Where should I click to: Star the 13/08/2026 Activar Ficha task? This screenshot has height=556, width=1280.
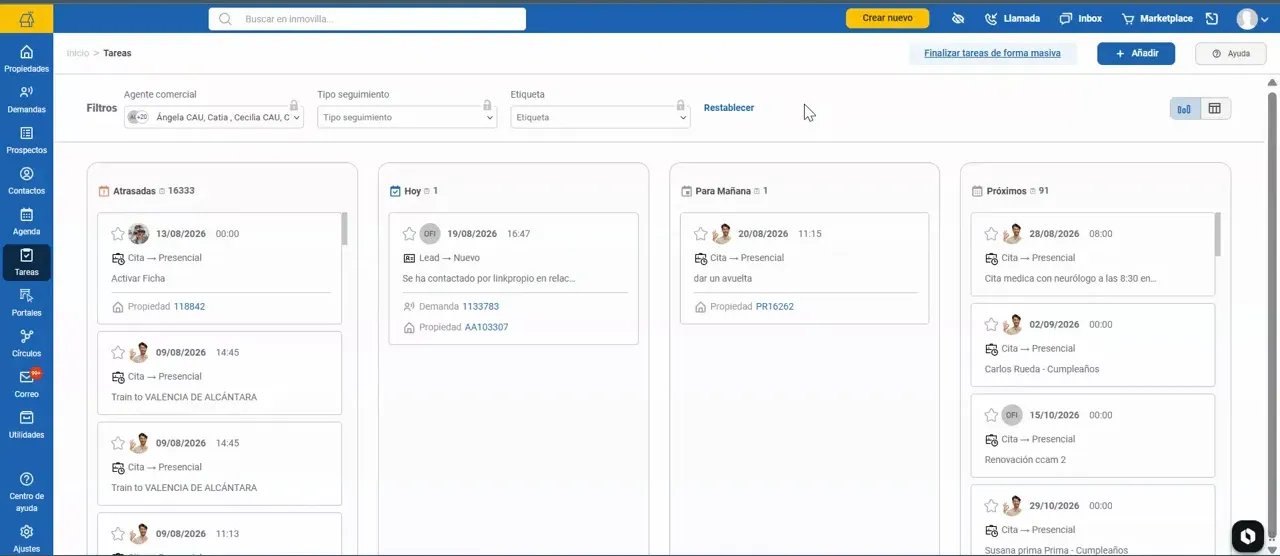[x=117, y=234]
